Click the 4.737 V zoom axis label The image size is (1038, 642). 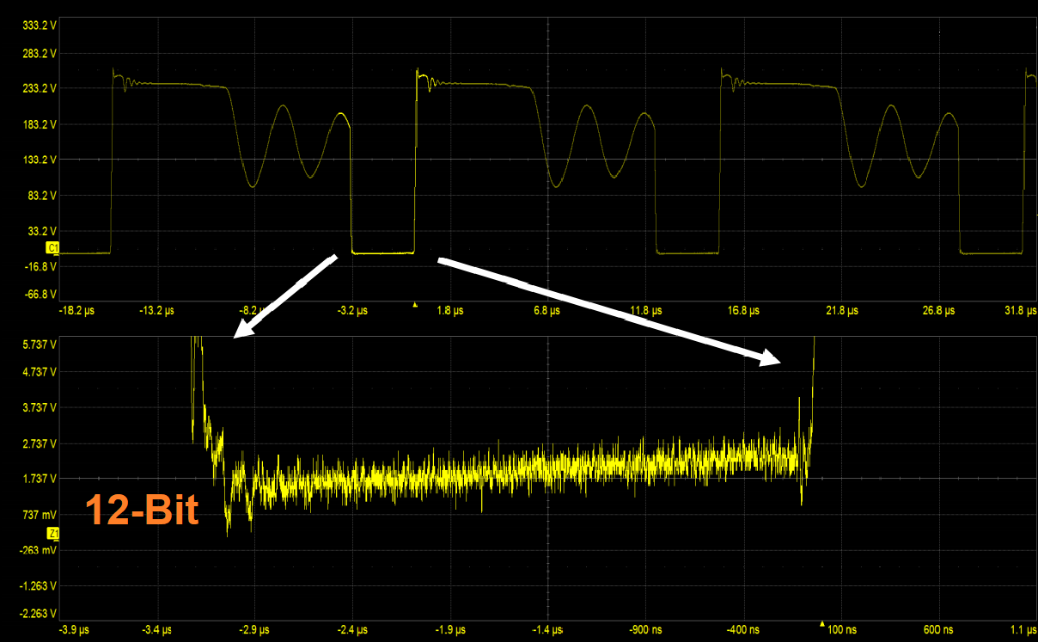click(x=39, y=372)
